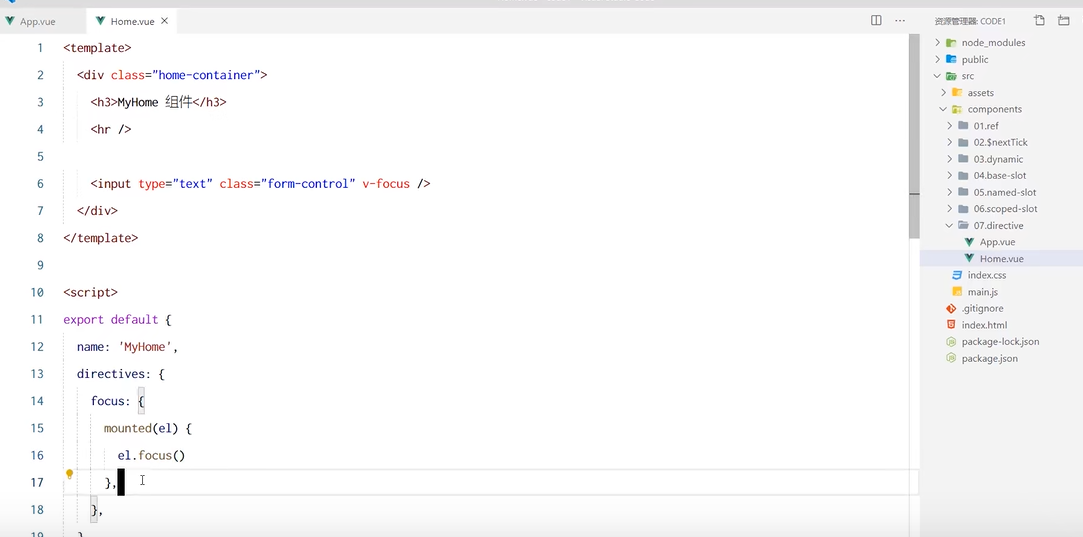
Task: Select the 06.scoped-slot folder label
Action: coord(1006,209)
